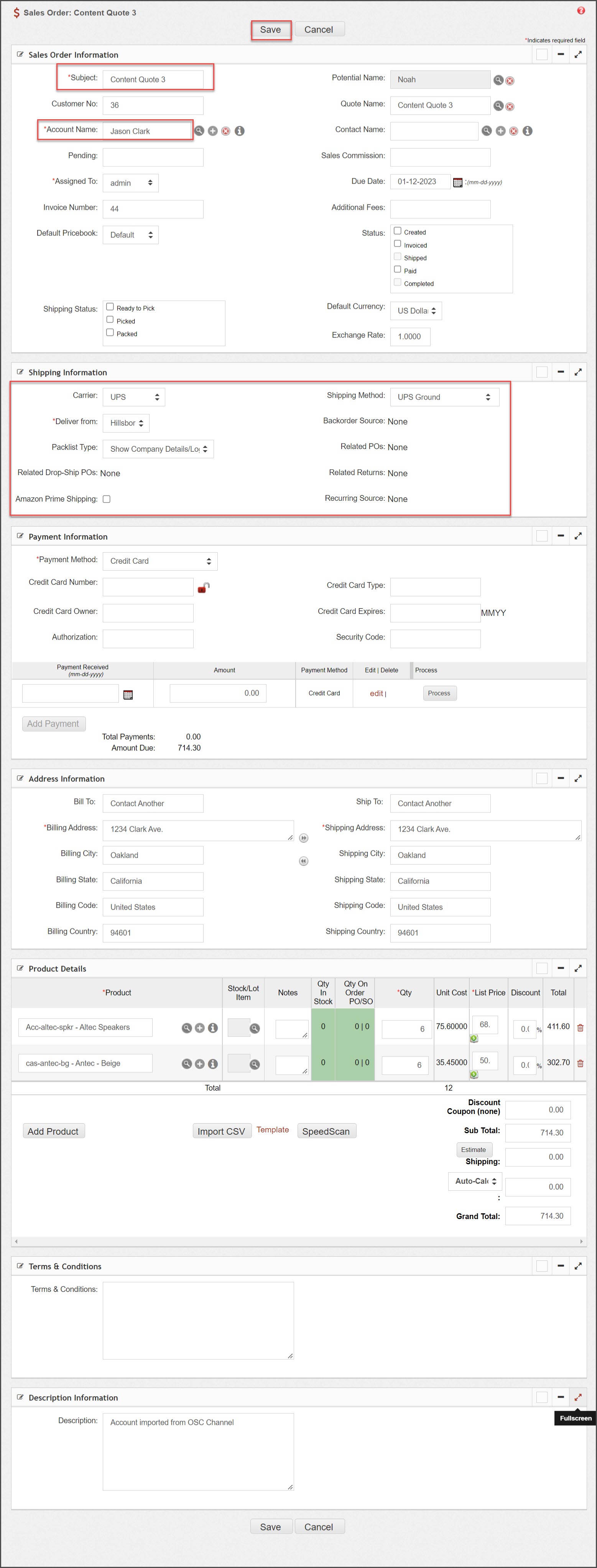Enable Amazon Prime Shipping checkbox
This screenshot has height=1568, width=597.
(107, 499)
